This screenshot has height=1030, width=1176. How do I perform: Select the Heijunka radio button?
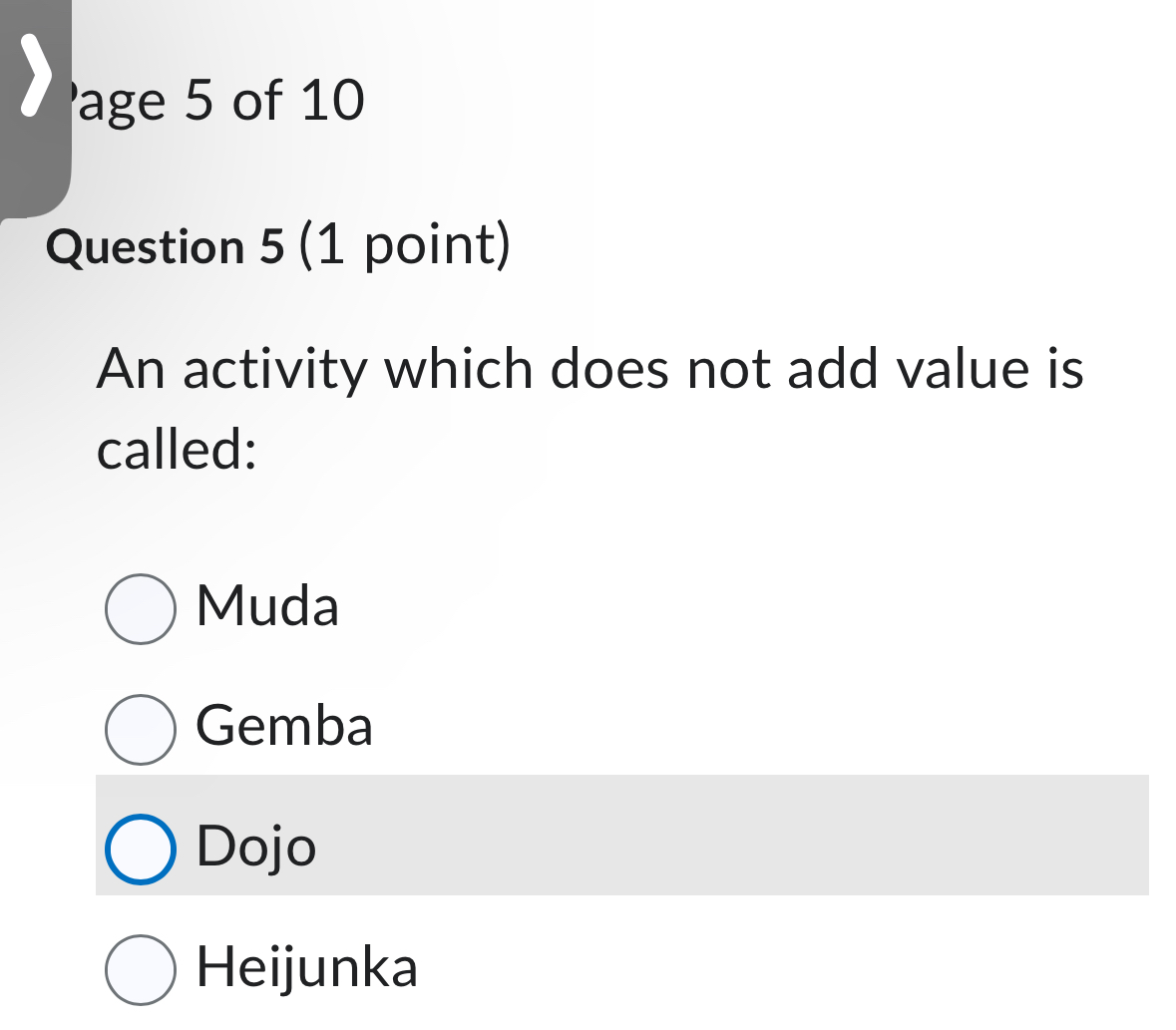tap(141, 970)
